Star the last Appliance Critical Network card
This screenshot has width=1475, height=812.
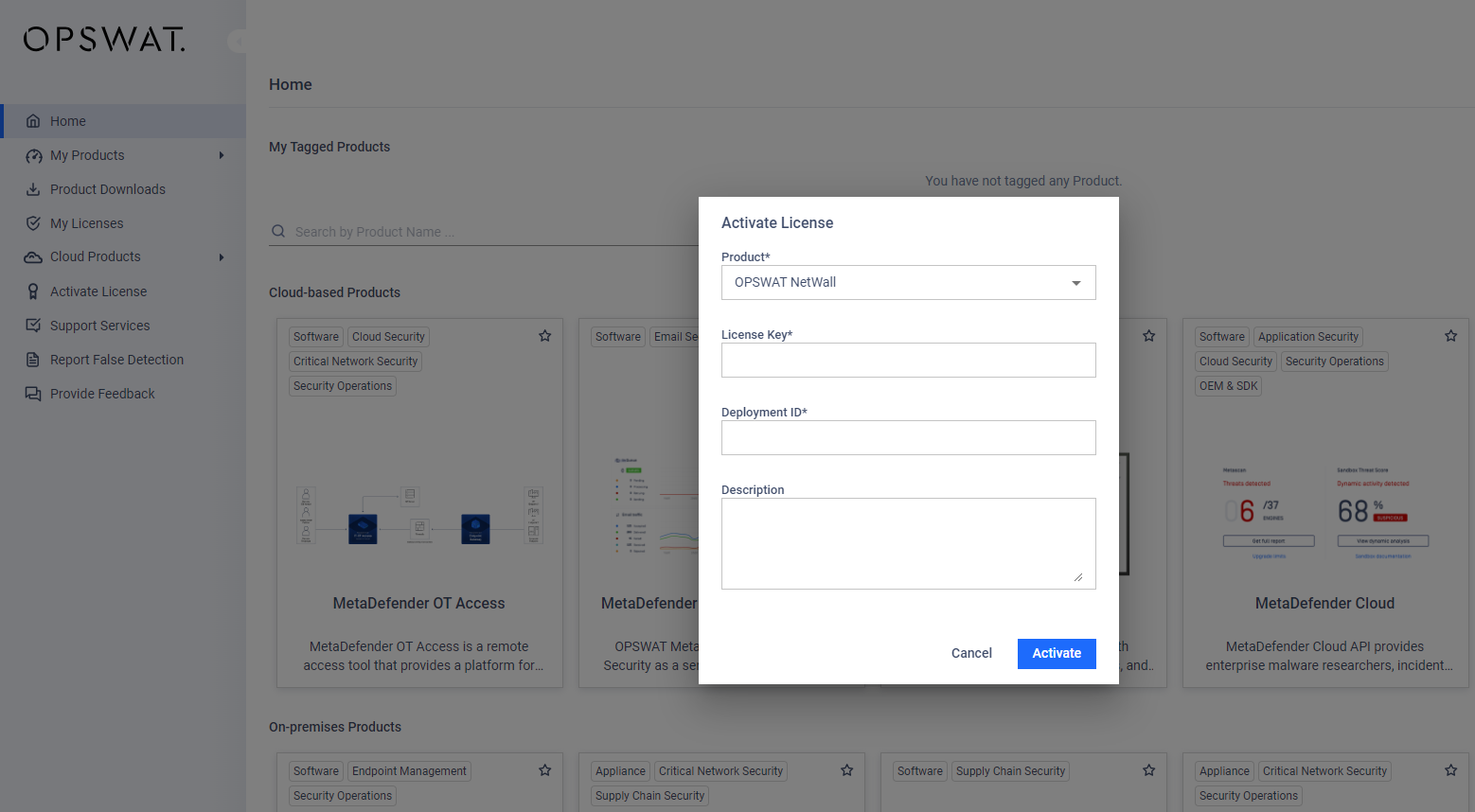coord(1451,770)
